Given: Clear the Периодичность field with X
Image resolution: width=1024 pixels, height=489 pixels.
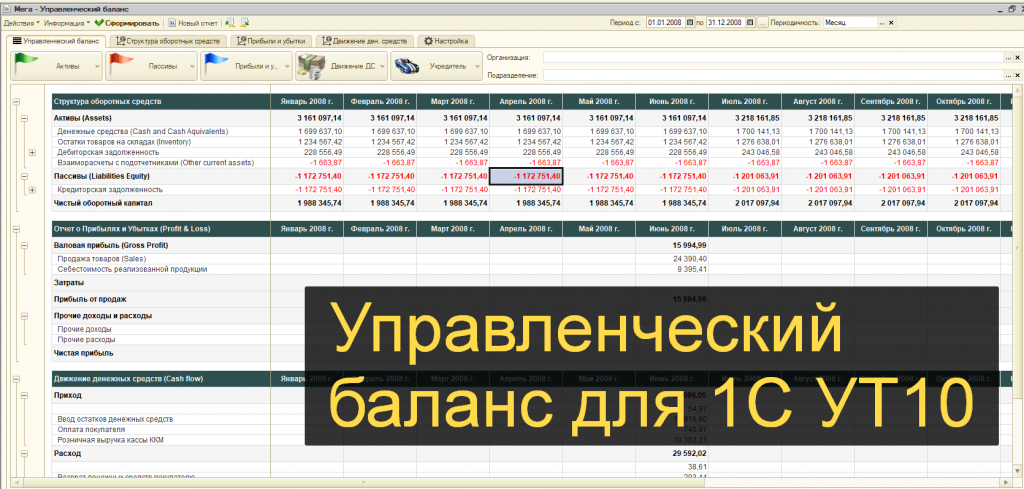Looking at the screenshot, I should coord(891,22).
